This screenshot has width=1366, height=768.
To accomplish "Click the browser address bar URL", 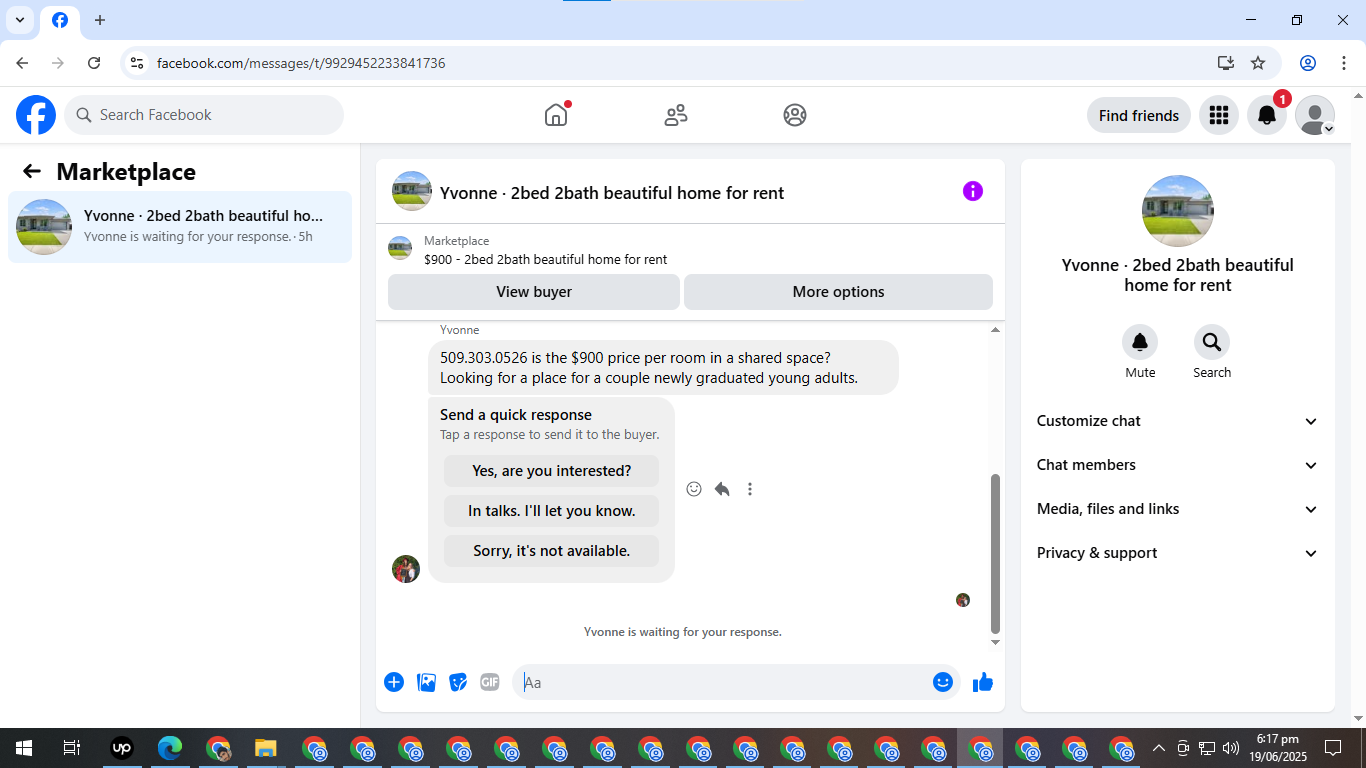I will 301,63.
